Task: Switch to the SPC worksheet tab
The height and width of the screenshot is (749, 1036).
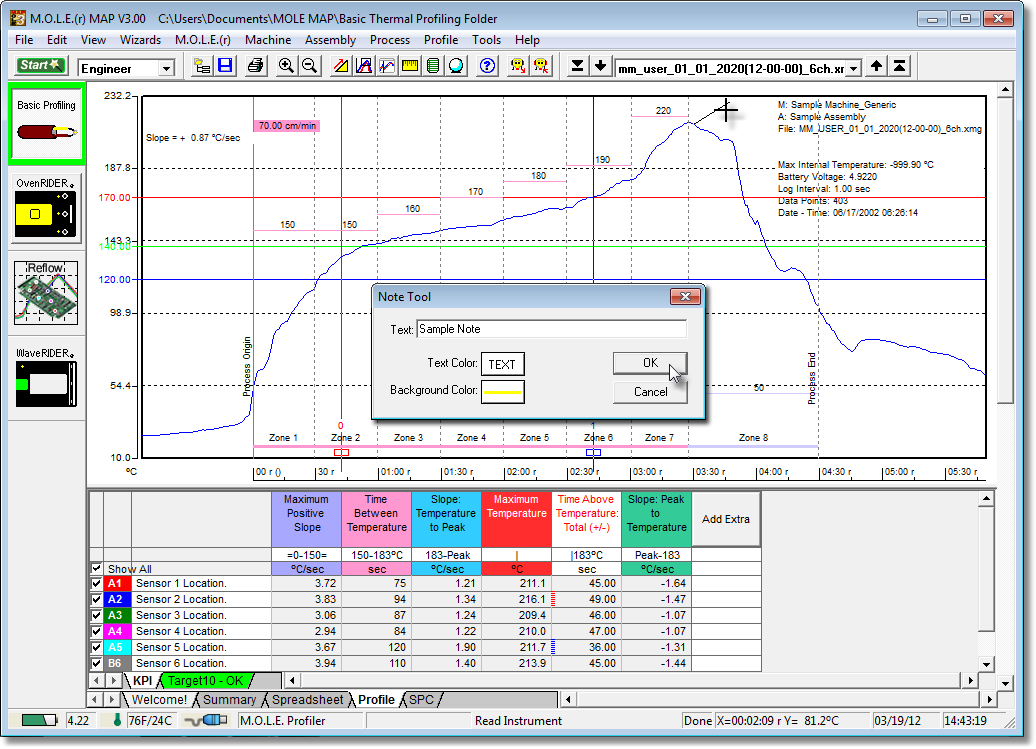Action: coord(422,699)
